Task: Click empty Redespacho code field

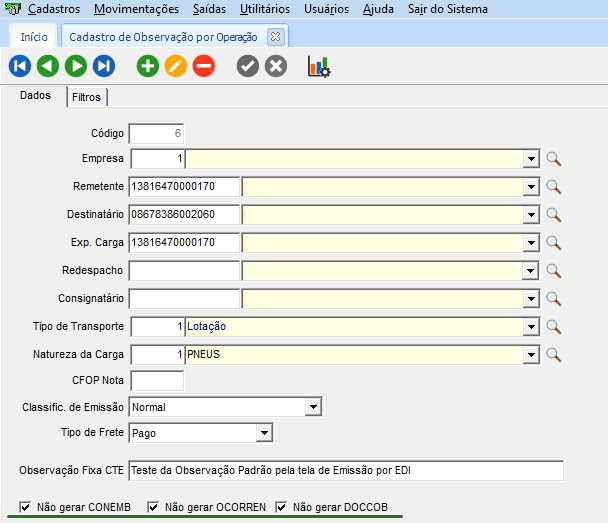Action: 184,271
